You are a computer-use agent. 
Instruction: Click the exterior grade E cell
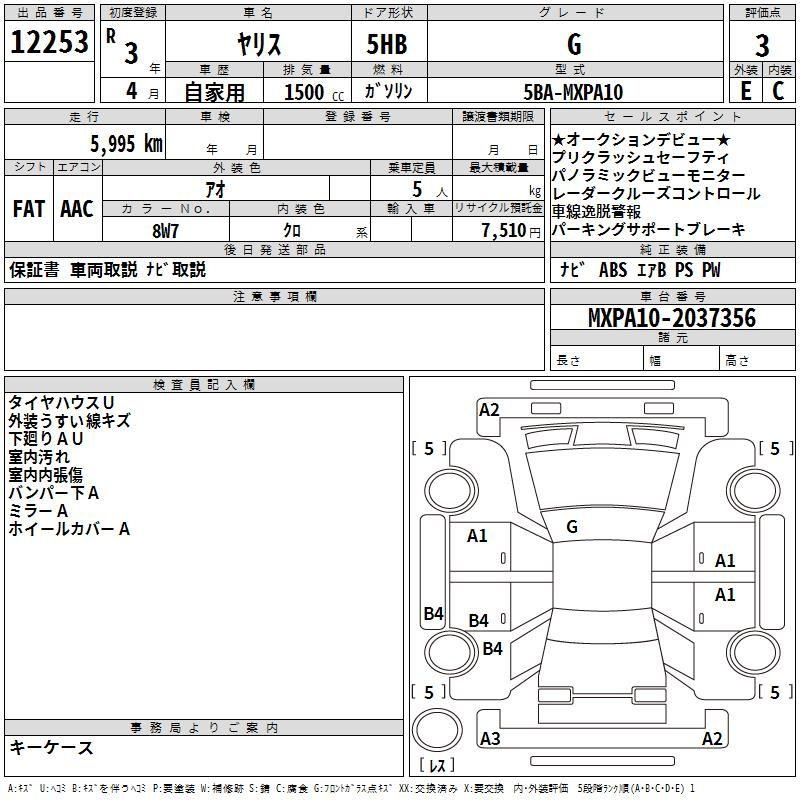point(745,91)
